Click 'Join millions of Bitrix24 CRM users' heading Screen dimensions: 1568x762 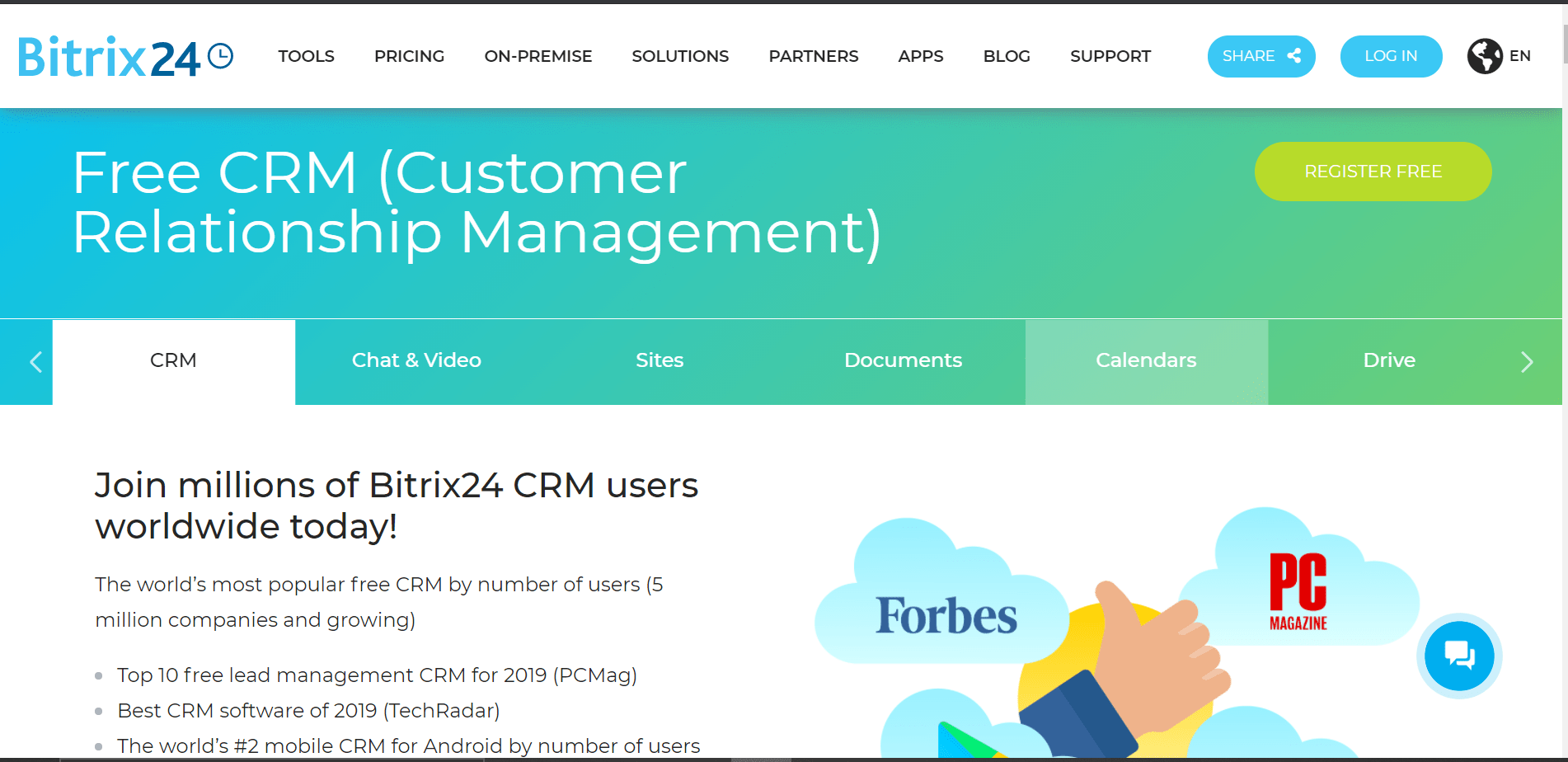(397, 506)
